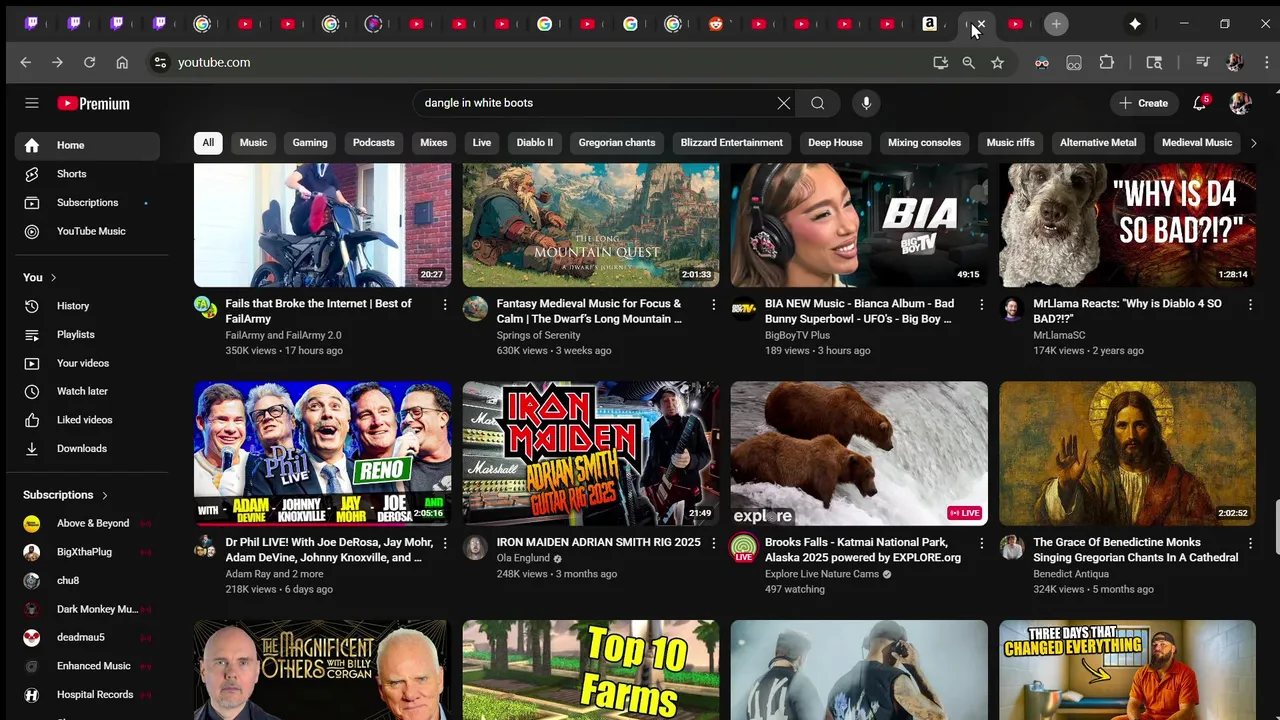This screenshot has height=720, width=1280.
Task: Expand the You section chevron
Action: pos(53,277)
